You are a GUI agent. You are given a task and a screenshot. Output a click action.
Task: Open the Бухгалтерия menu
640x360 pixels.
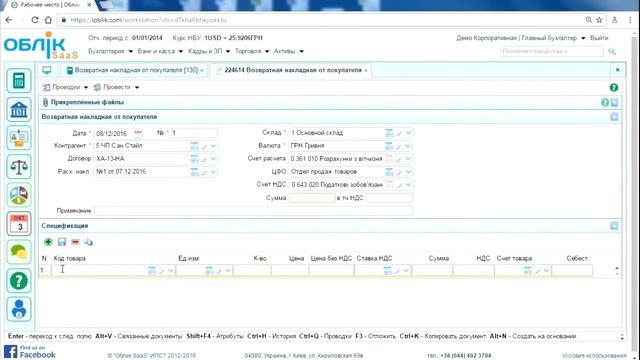point(110,51)
